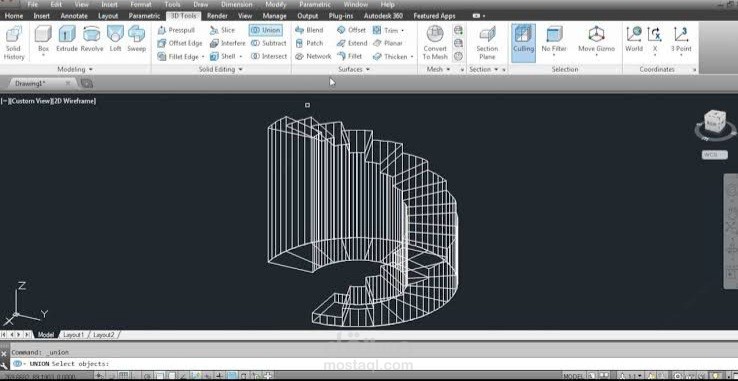Image resolution: width=738 pixels, height=381 pixels.
Task: Select the surface Offset tool
Action: click(352, 30)
